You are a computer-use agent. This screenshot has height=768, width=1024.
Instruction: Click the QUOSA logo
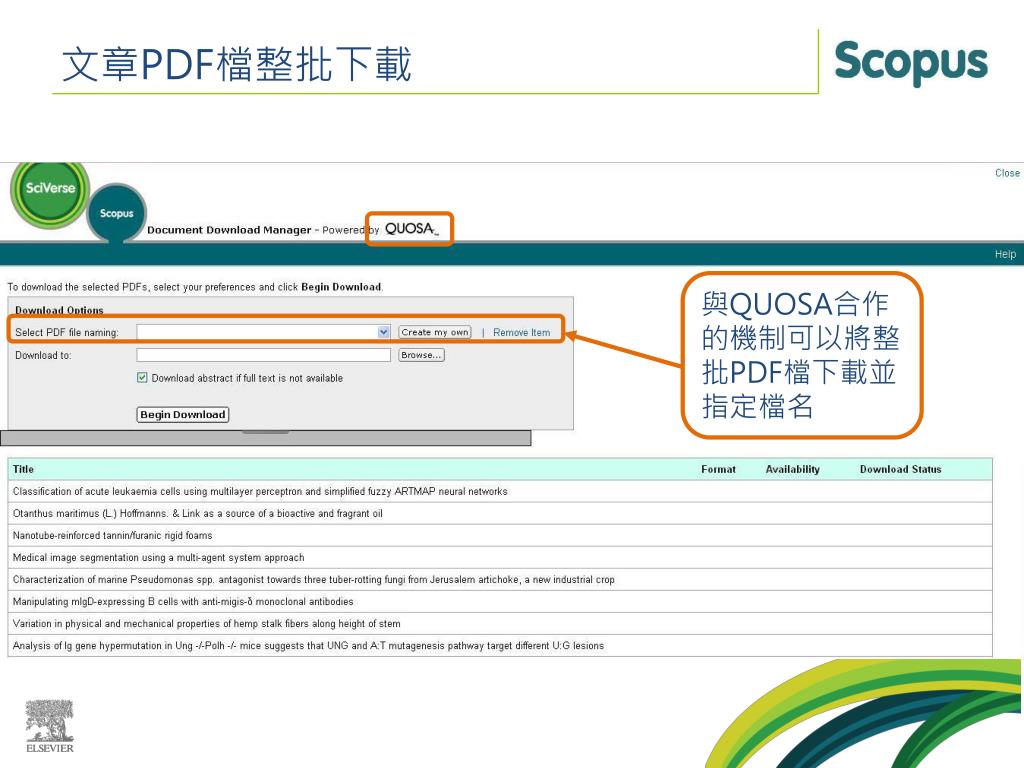click(x=411, y=229)
